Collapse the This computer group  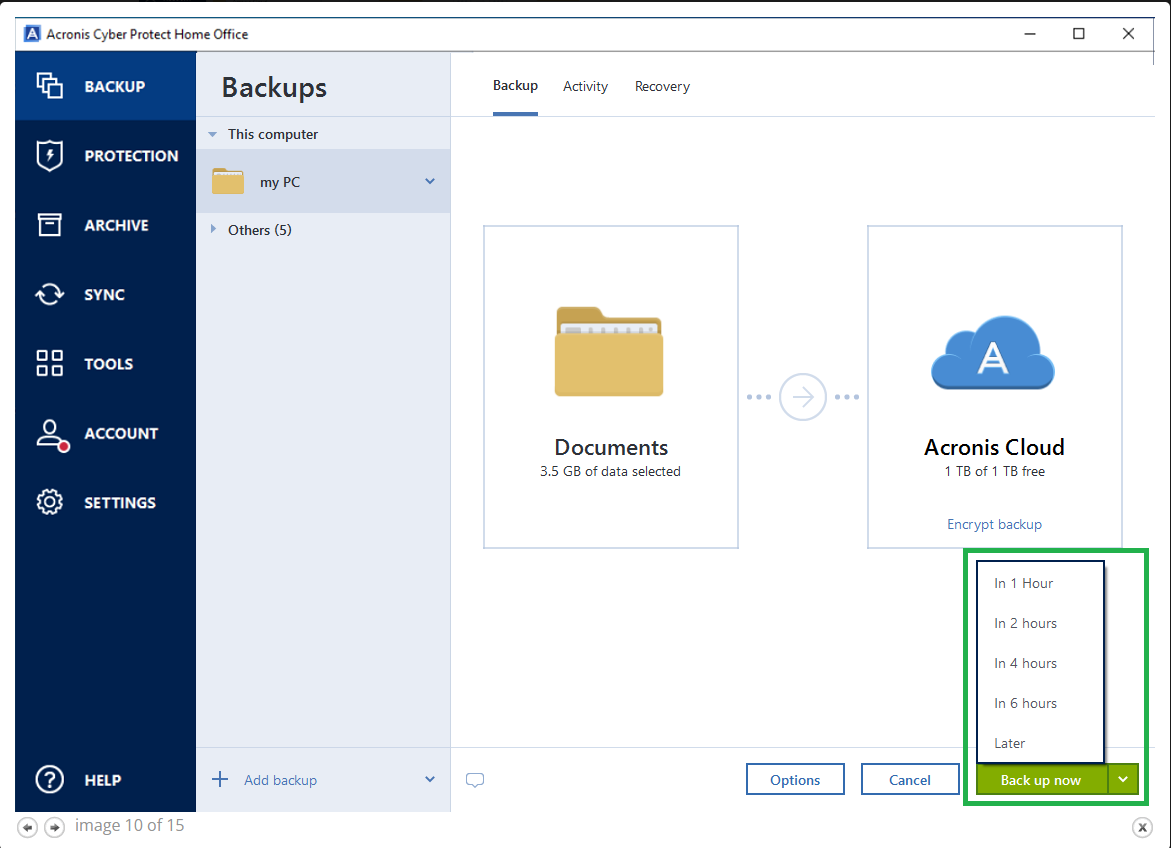(213, 134)
